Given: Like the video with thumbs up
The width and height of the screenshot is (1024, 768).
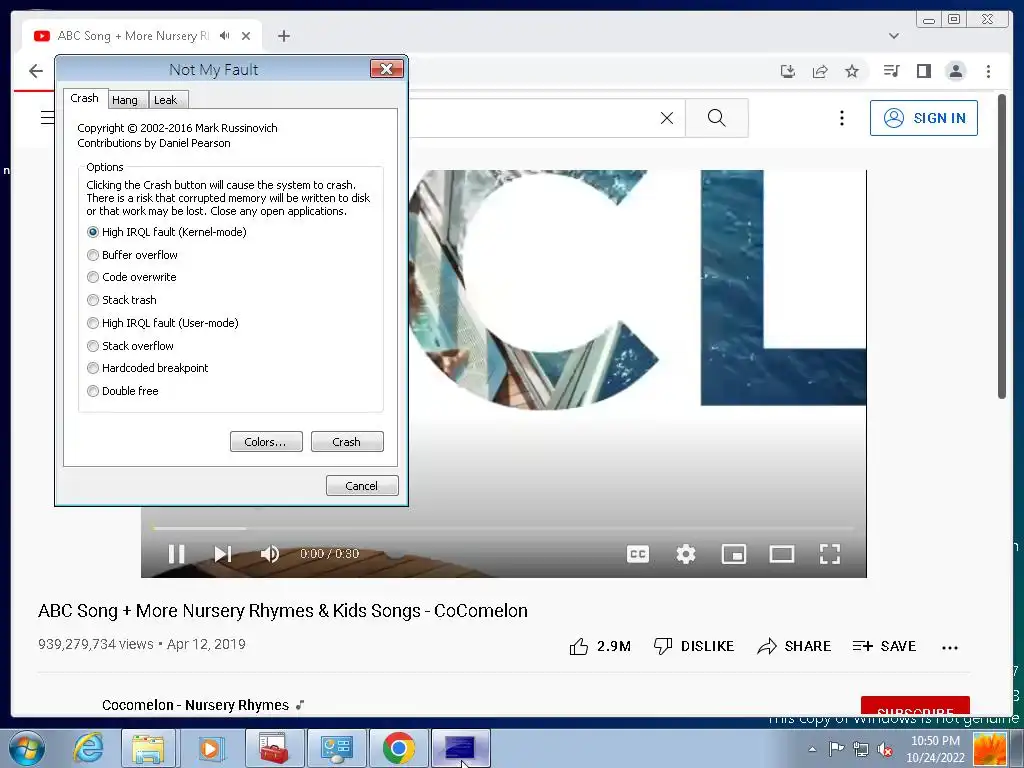Looking at the screenshot, I should tap(600, 647).
